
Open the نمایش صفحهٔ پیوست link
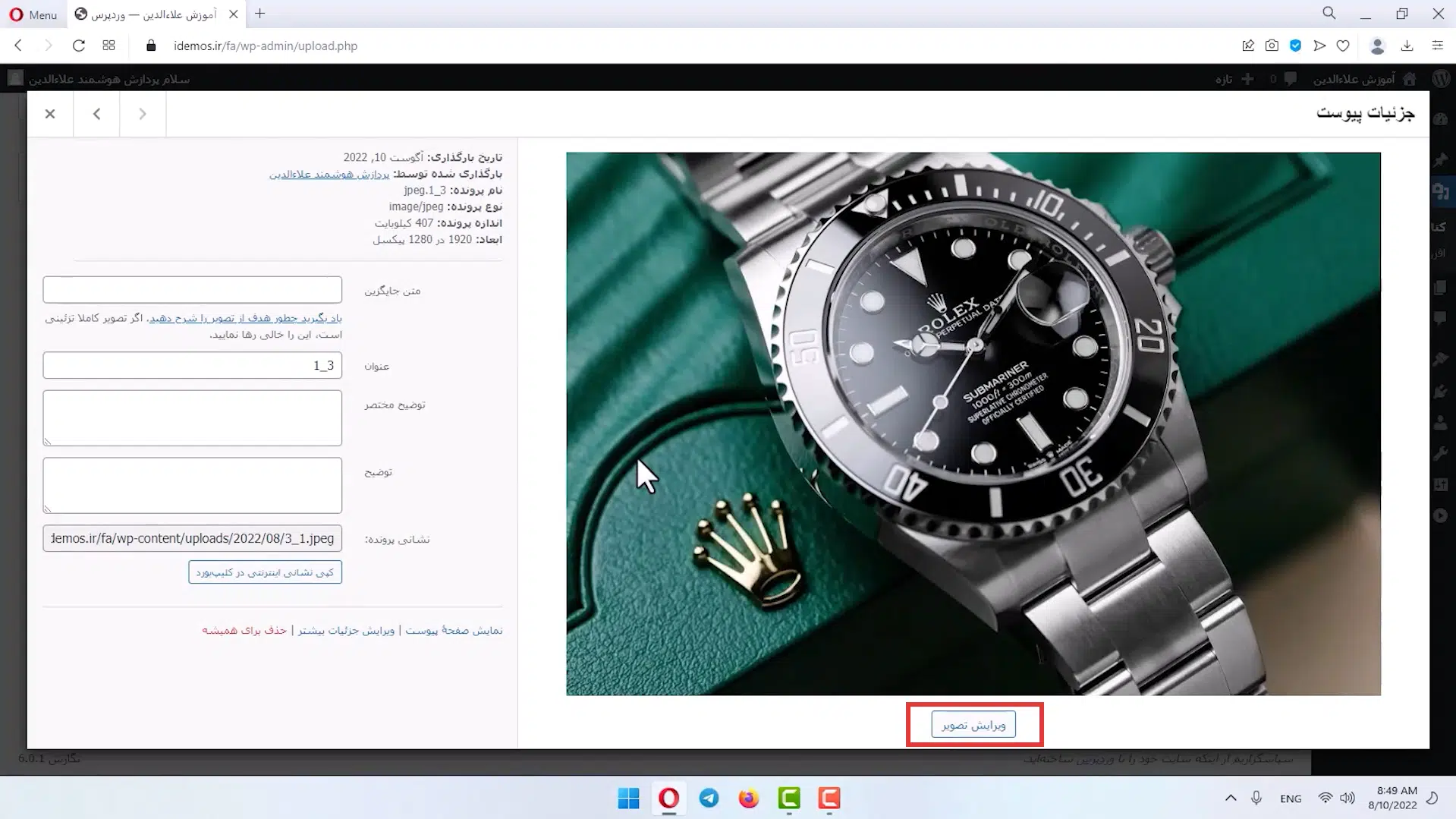(x=454, y=631)
